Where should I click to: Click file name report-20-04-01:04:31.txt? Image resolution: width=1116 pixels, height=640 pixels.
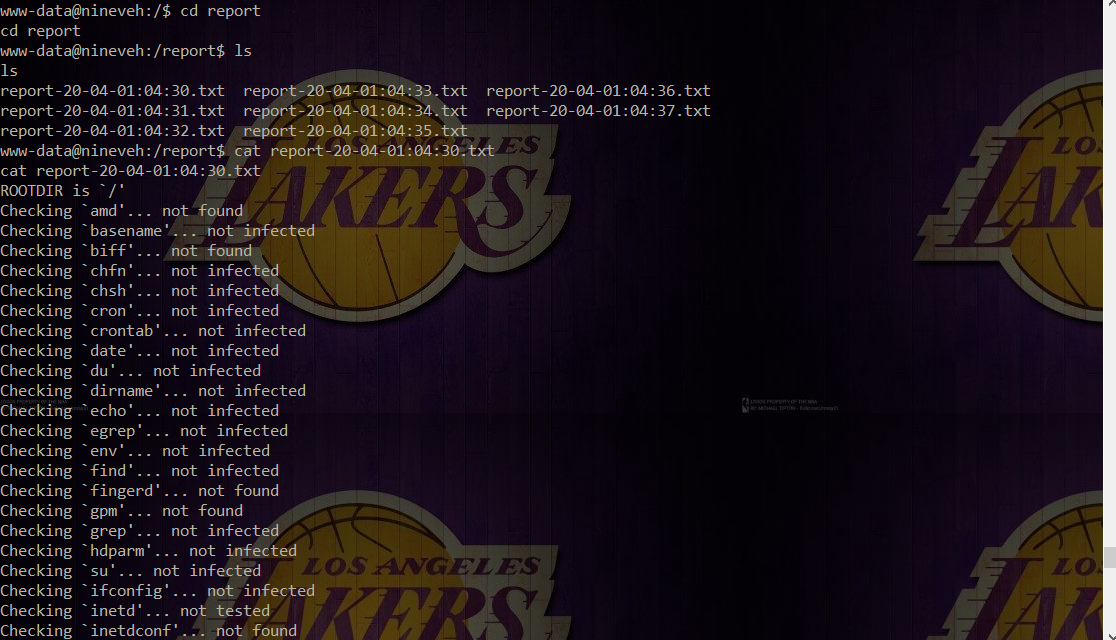pyautogui.click(x=112, y=111)
